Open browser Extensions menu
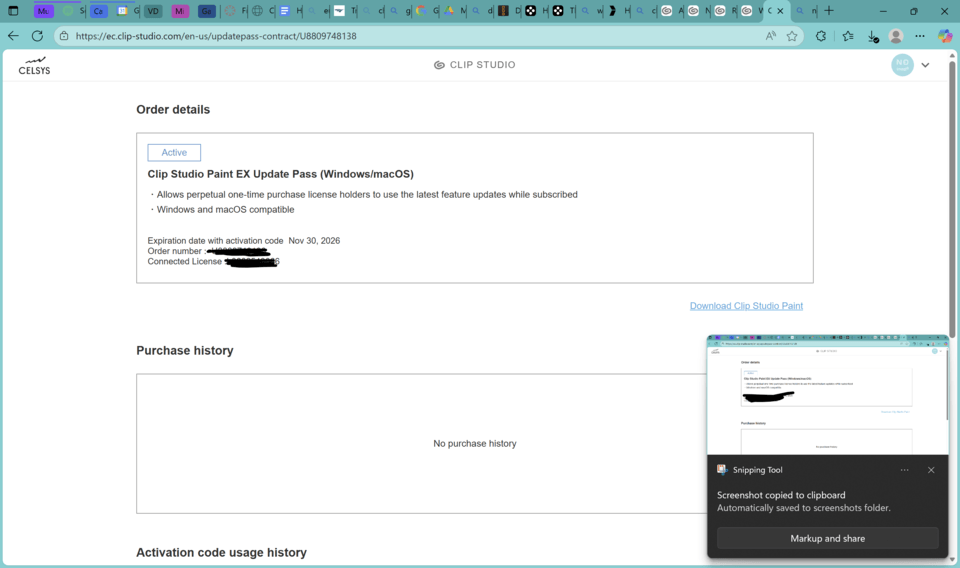The width and height of the screenshot is (960, 568). pyautogui.click(x=822, y=36)
